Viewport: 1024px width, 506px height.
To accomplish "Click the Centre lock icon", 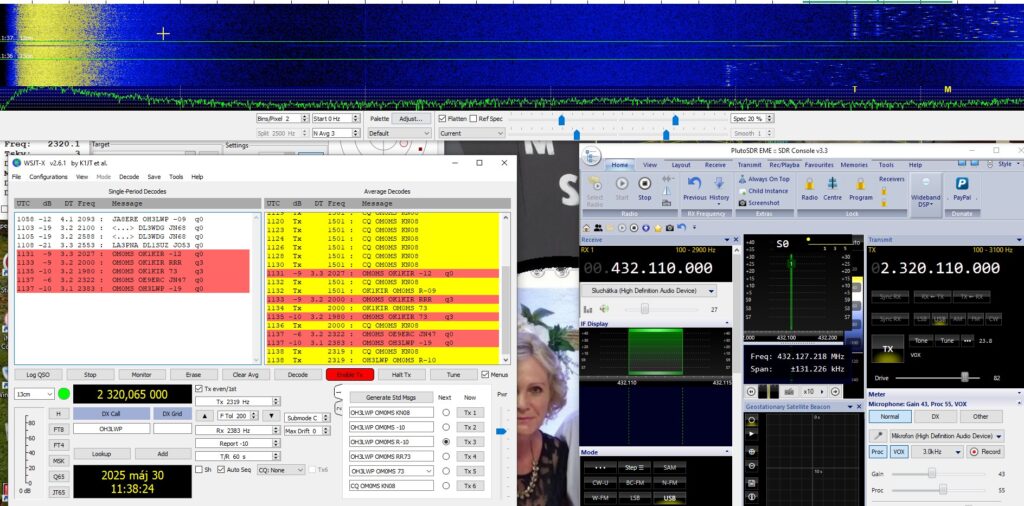I will coord(832,183).
